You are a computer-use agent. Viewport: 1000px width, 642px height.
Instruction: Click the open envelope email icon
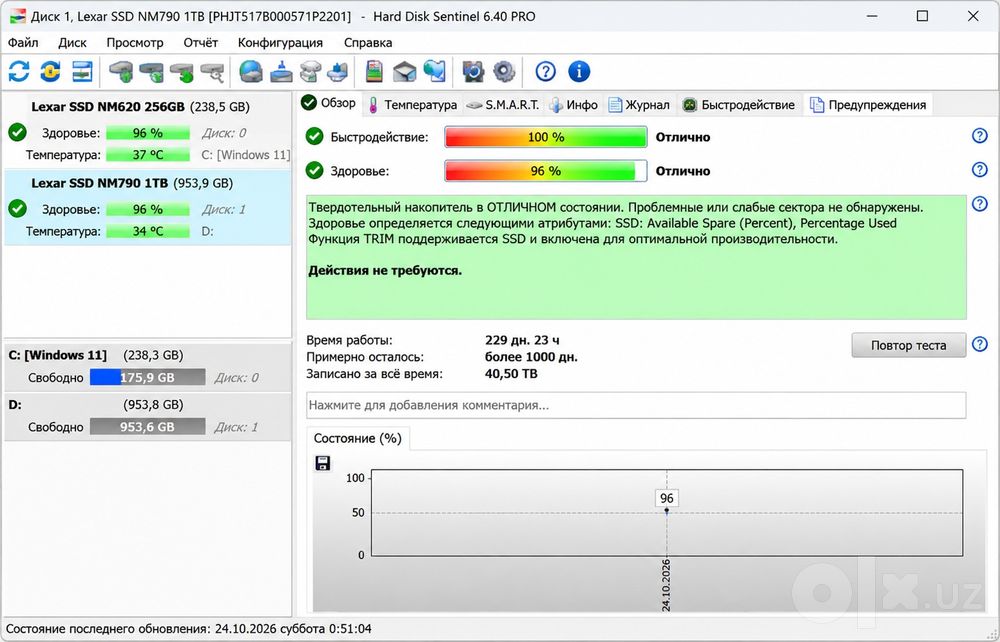404,71
